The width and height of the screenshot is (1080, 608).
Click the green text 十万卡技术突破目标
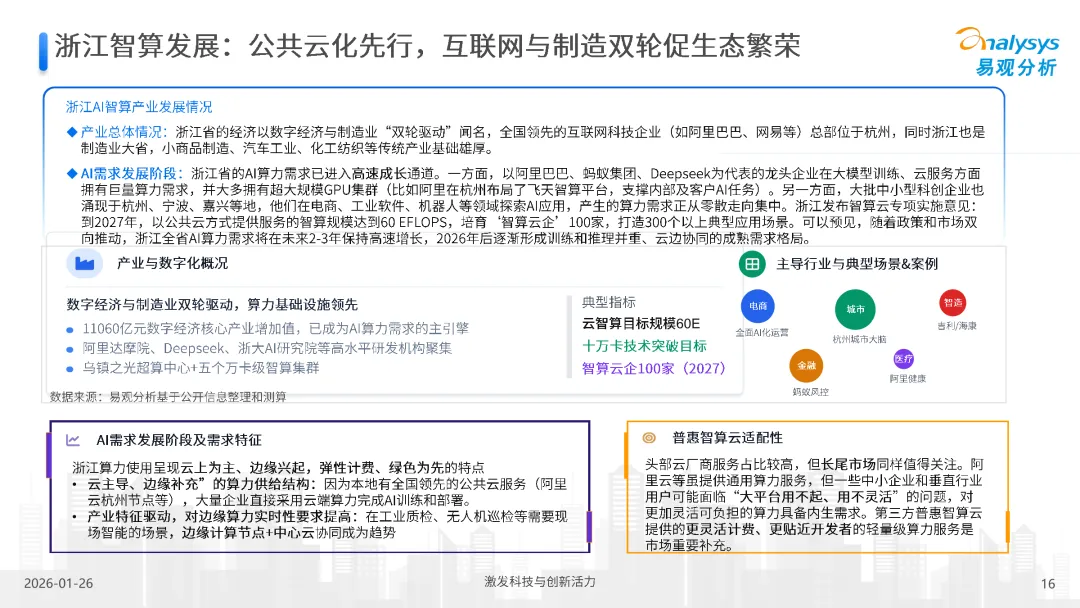tap(644, 346)
